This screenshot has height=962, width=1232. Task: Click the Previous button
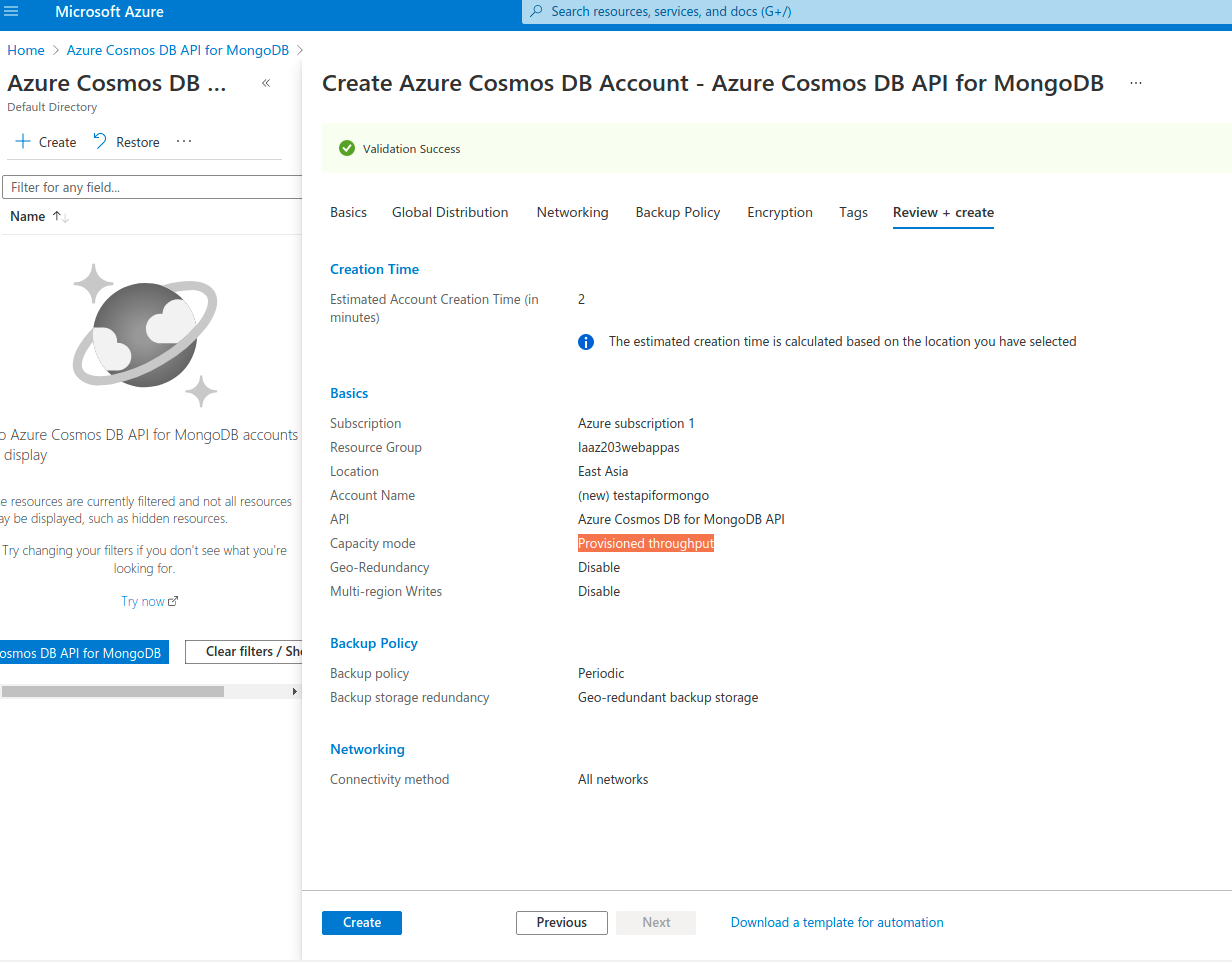coord(561,922)
